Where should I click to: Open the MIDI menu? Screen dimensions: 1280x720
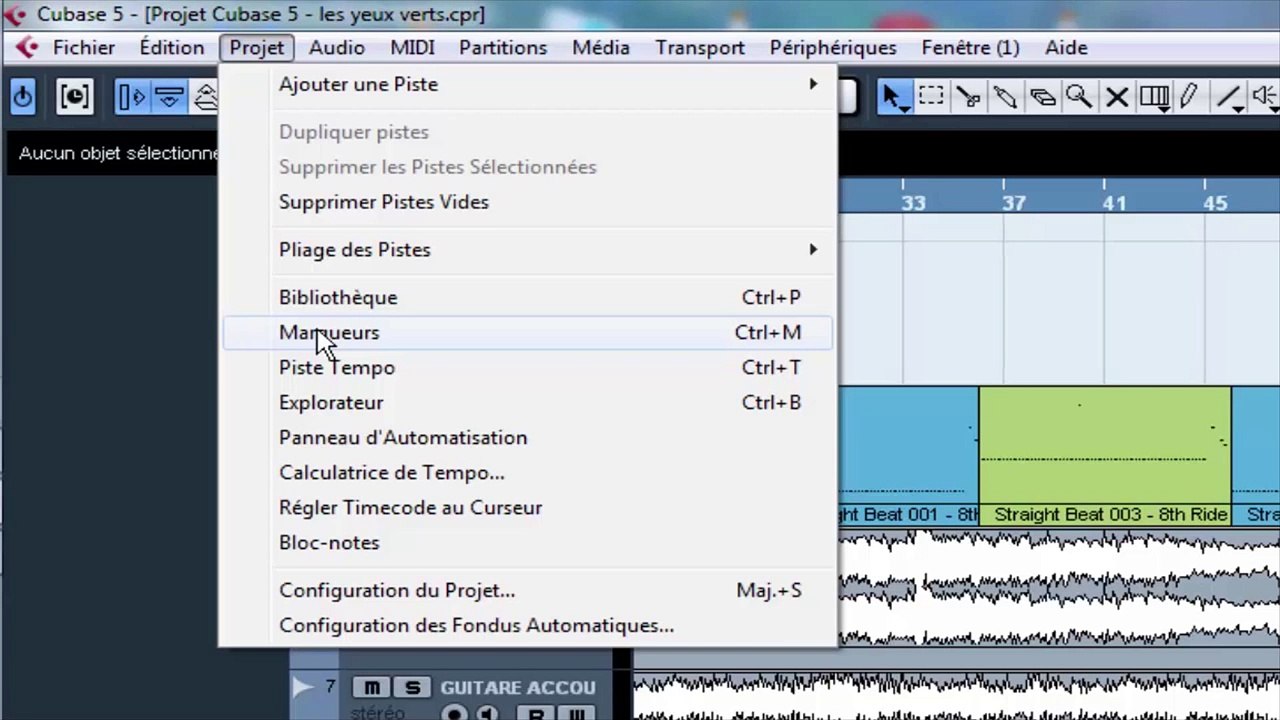(412, 47)
